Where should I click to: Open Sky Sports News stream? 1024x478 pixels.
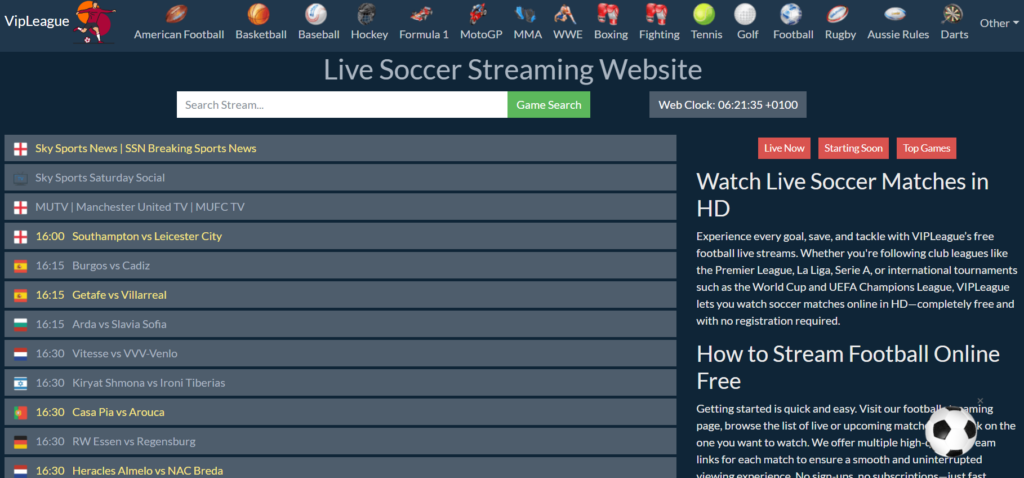340,148
